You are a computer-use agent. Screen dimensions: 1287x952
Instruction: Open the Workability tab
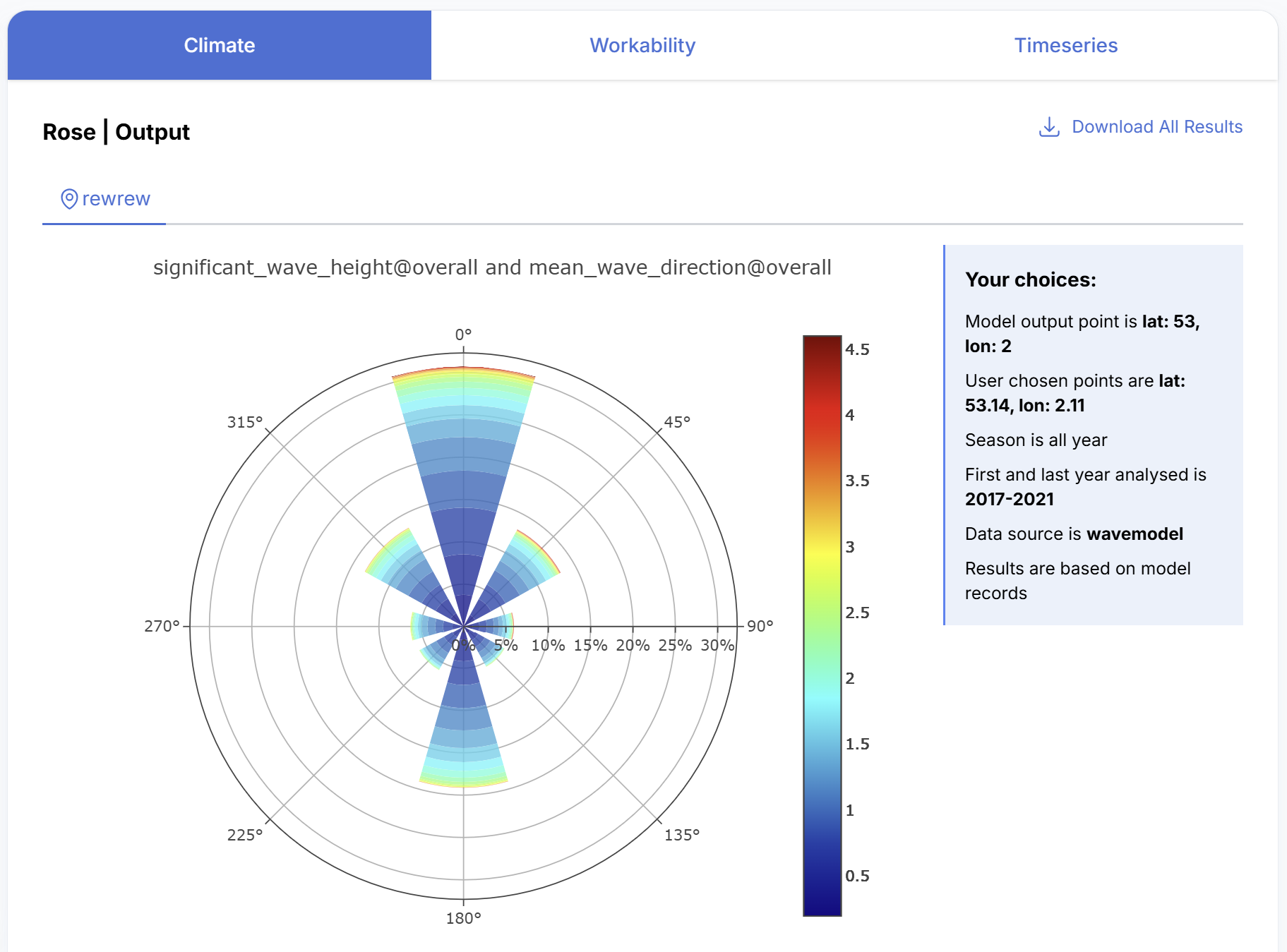coord(642,45)
